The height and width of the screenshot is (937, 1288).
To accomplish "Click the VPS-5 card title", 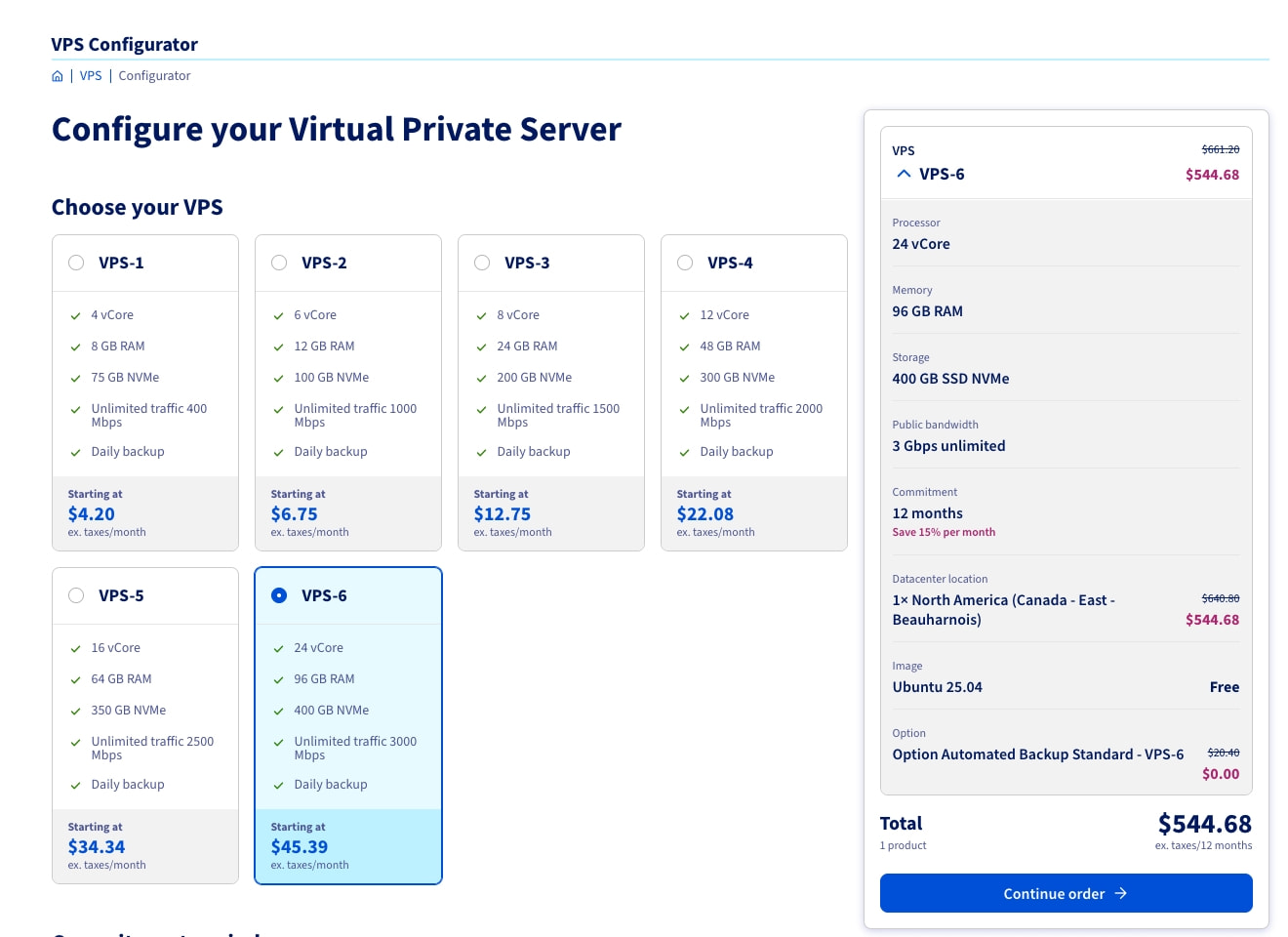I will (x=121, y=595).
